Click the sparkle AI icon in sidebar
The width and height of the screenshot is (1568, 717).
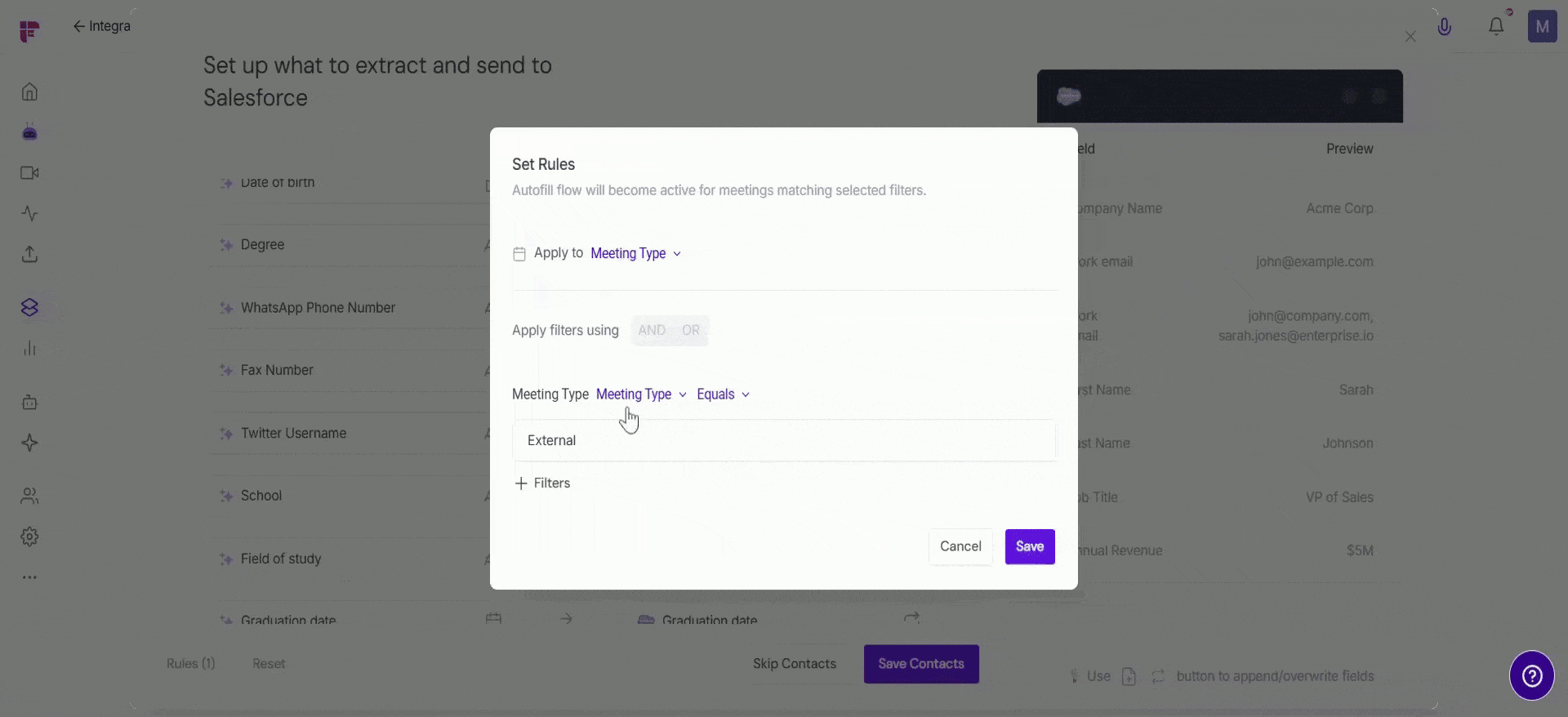29,443
